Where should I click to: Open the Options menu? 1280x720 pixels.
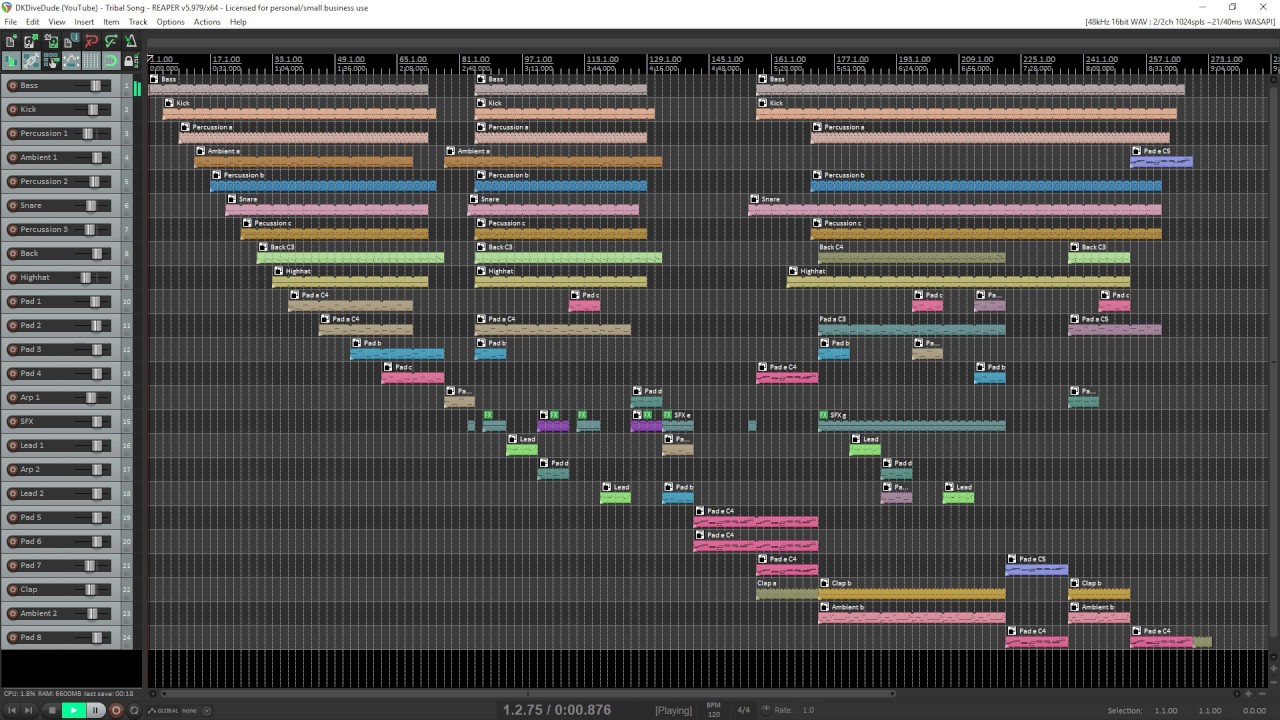pos(170,22)
